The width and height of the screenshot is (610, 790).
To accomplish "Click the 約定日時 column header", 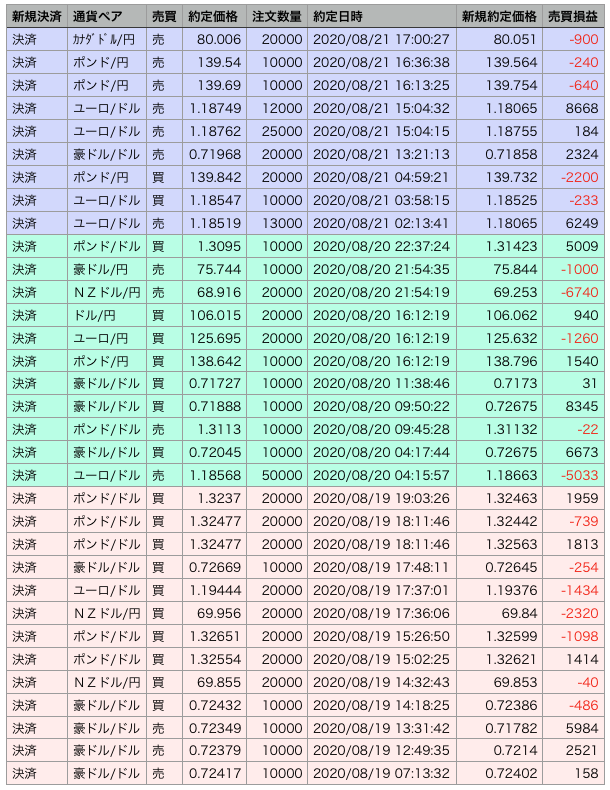I will (339, 17).
